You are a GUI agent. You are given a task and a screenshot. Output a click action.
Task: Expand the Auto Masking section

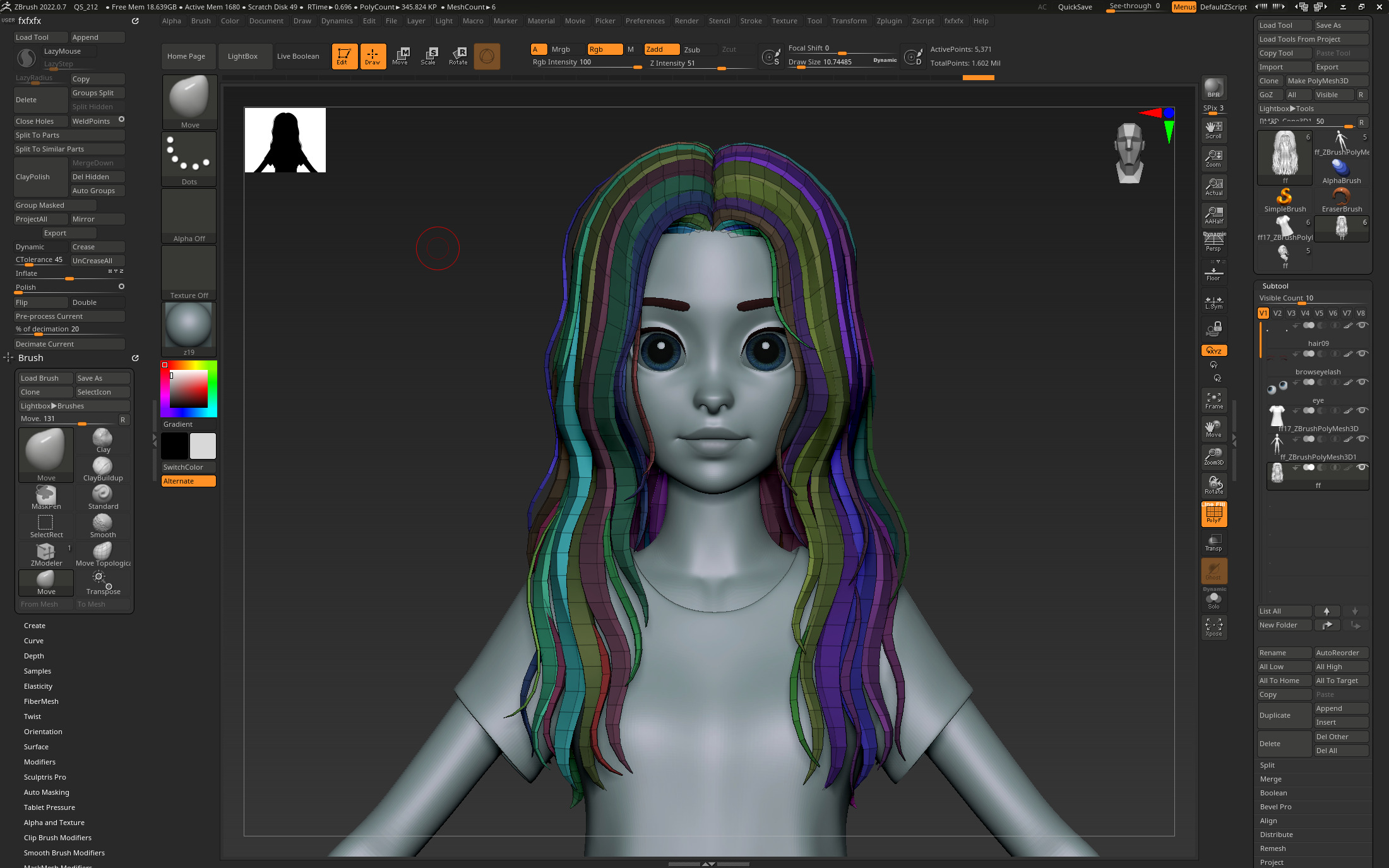click(47, 792)
